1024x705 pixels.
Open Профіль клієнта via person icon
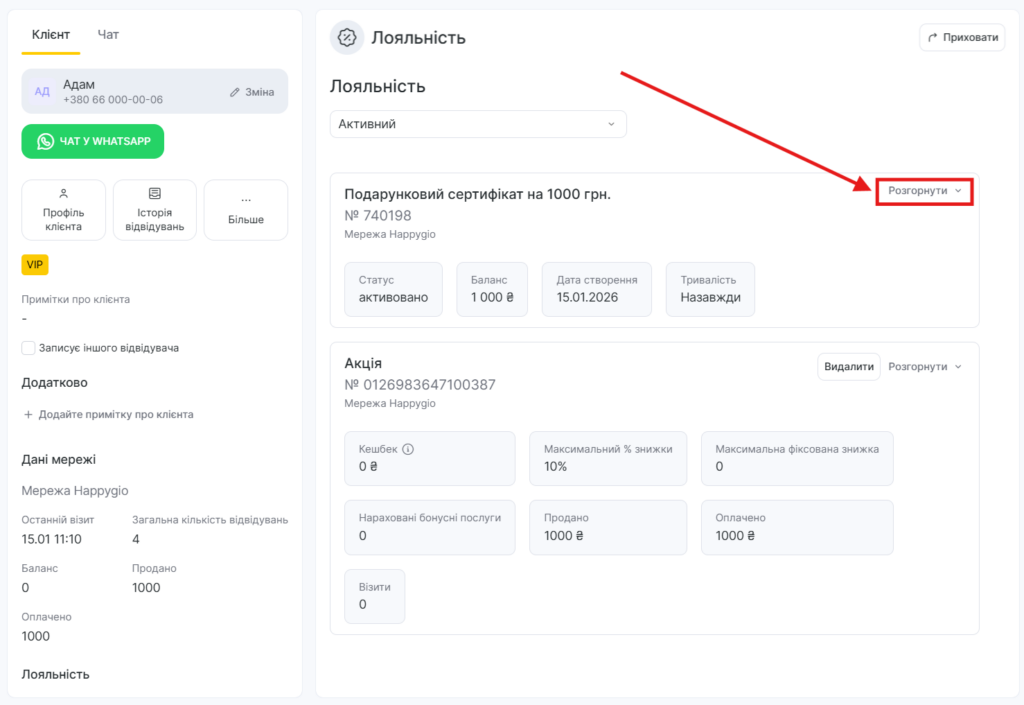[x=63, y=194]
